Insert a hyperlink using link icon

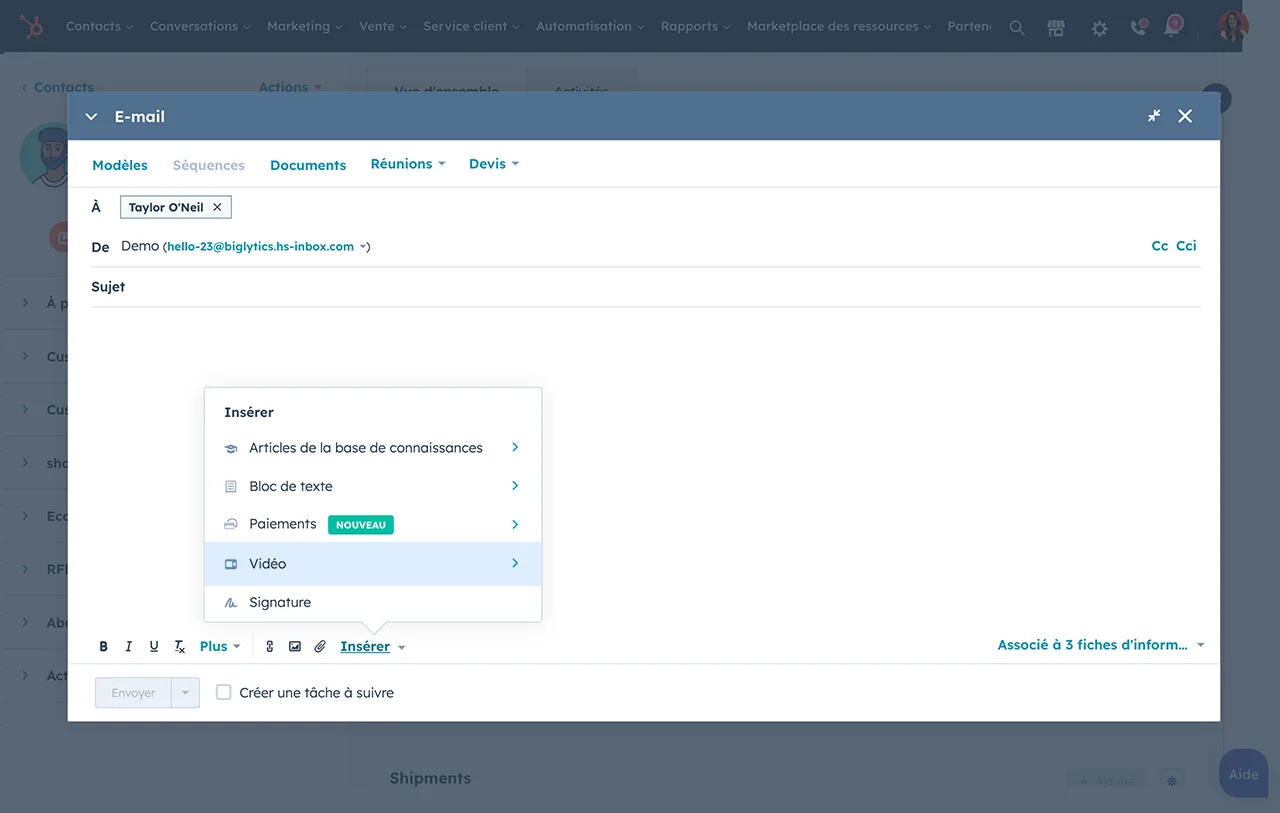click(x=269, y=647)
